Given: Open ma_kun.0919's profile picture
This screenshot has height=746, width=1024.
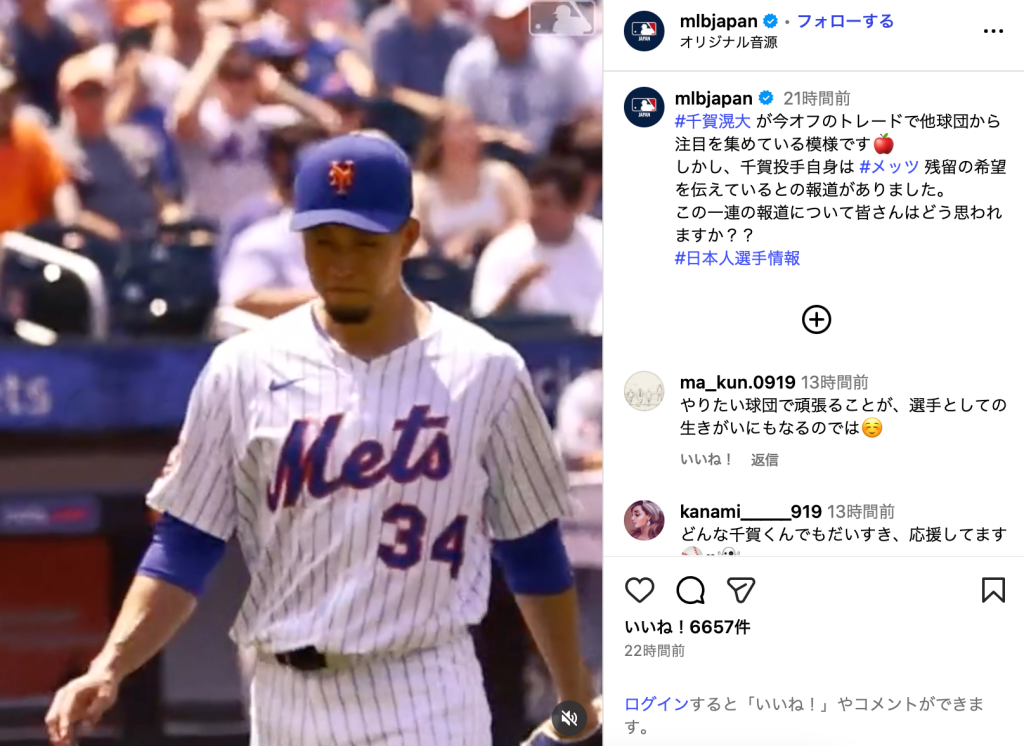Looking at the screenshot, I should [x=644, y=391].
